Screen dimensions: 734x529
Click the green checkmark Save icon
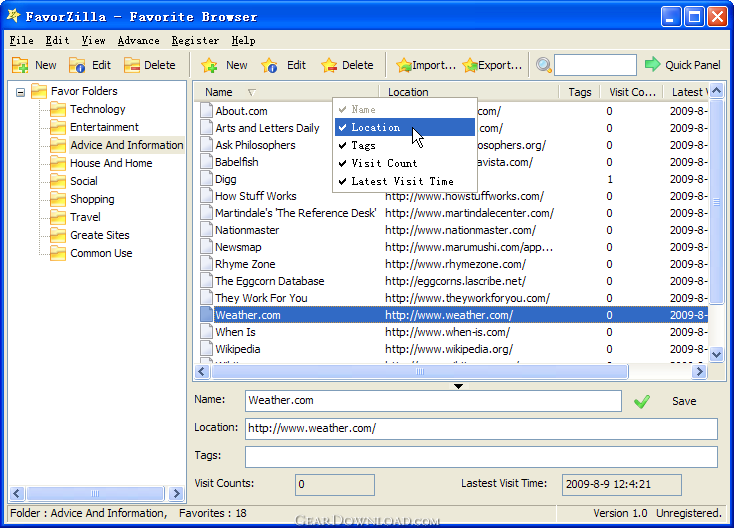642,401
